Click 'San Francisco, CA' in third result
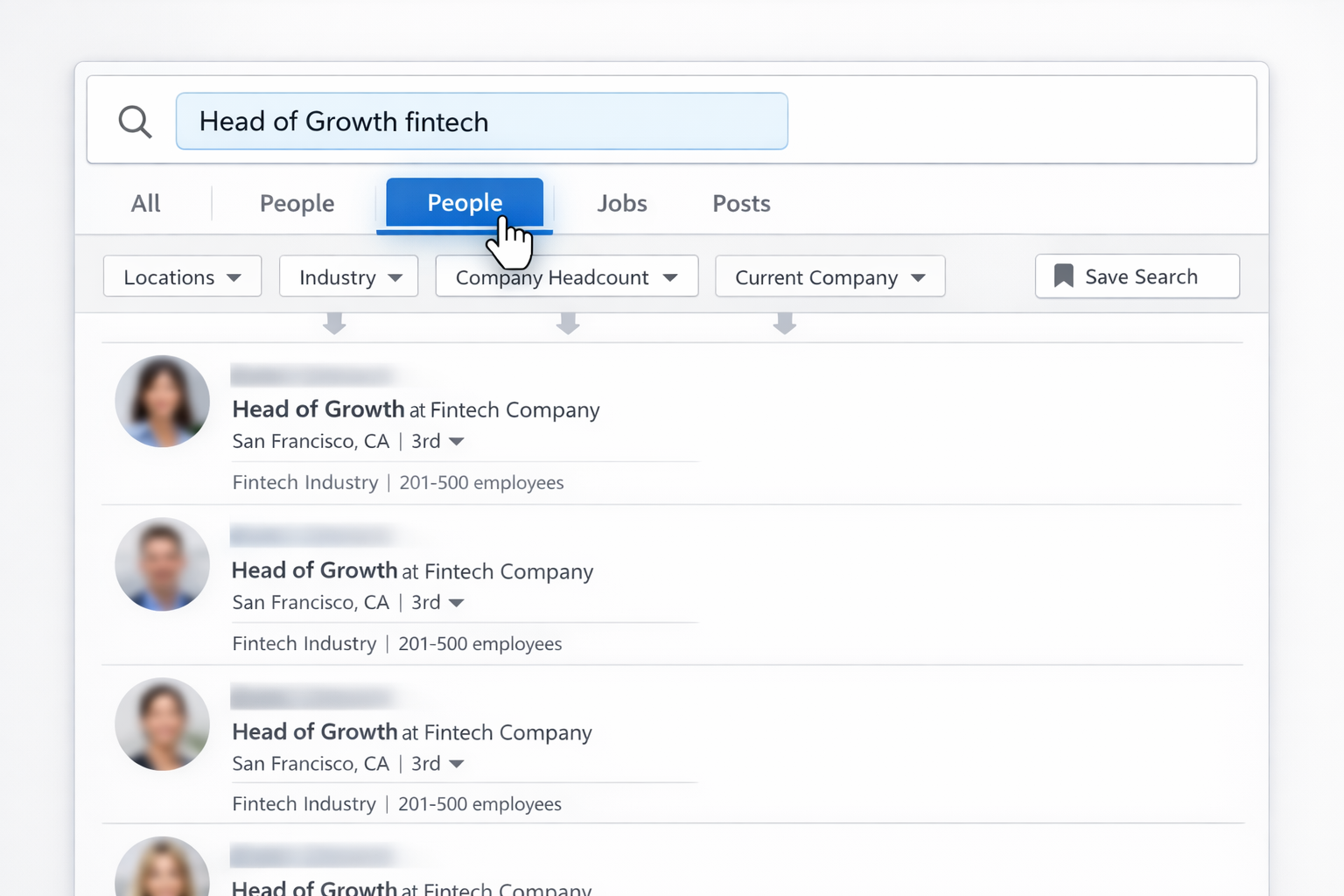 coord(311,764)
